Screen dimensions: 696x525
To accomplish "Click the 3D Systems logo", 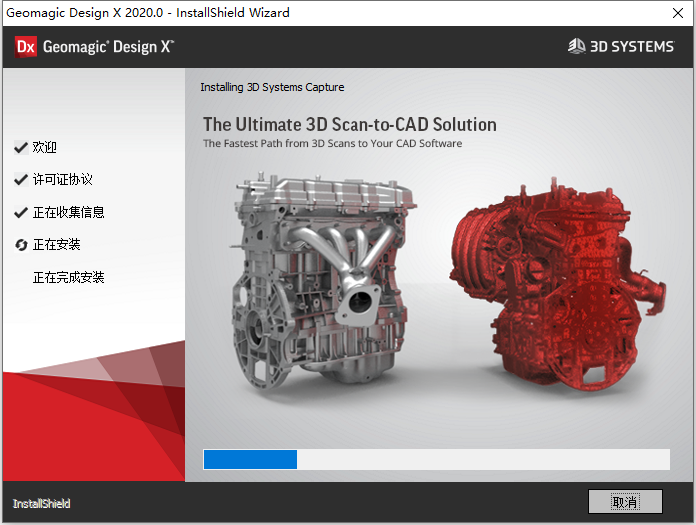I will (621, 46).
